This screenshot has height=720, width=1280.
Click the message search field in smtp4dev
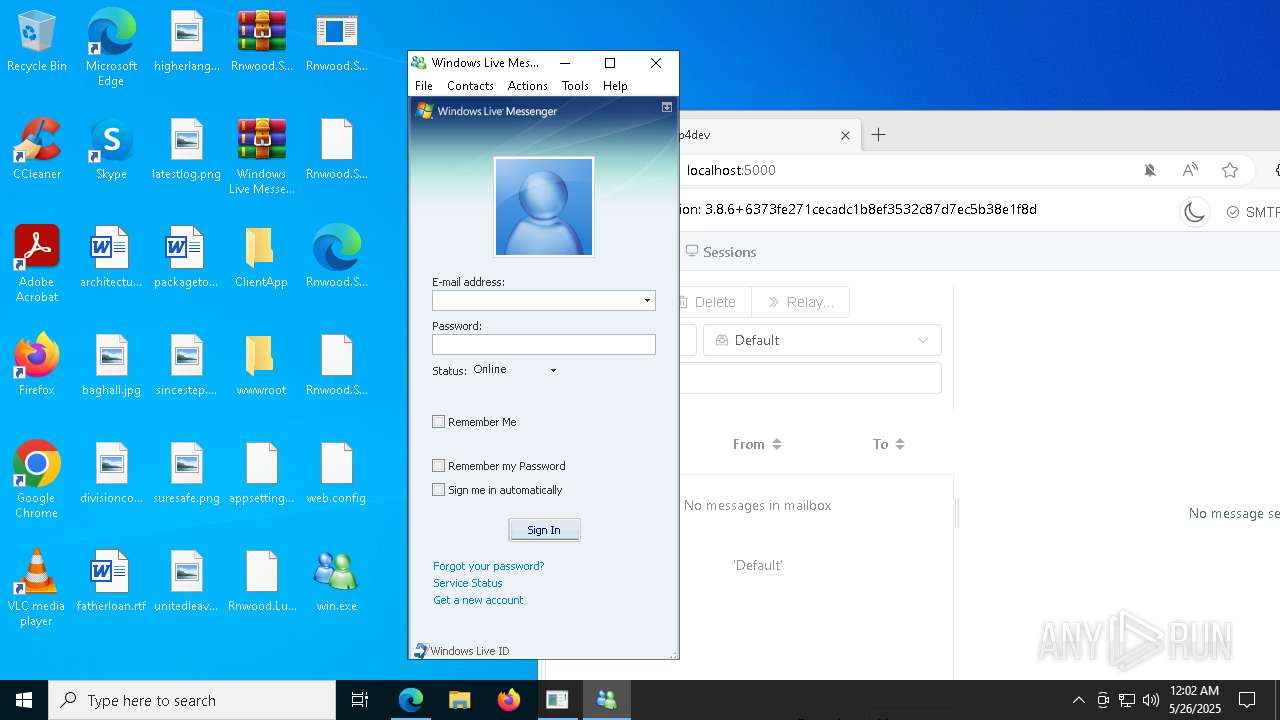pyautogui.click(x=811, y=378)
